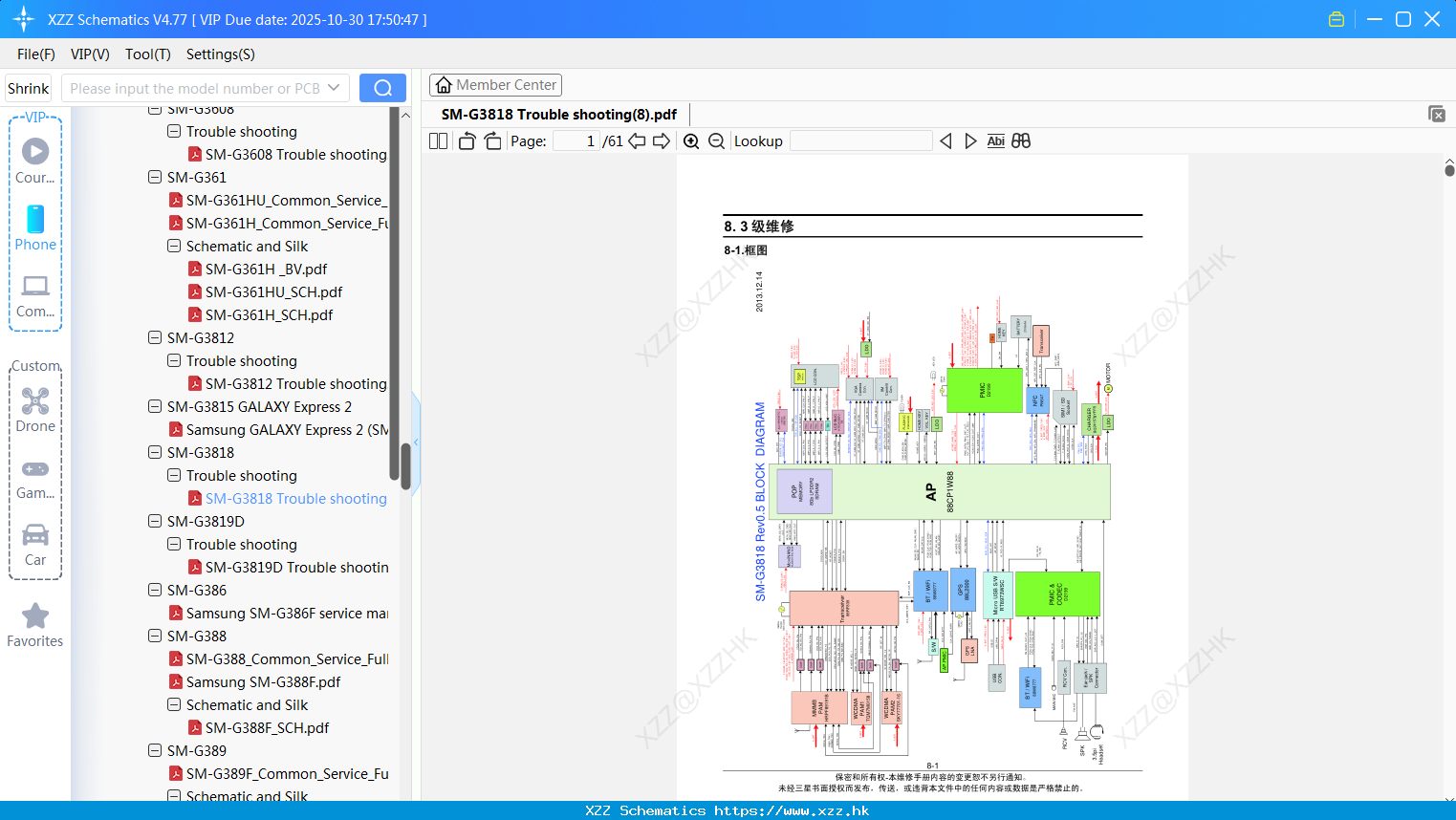Open SM-G3812 Trouble shooting file

(288, 383)
